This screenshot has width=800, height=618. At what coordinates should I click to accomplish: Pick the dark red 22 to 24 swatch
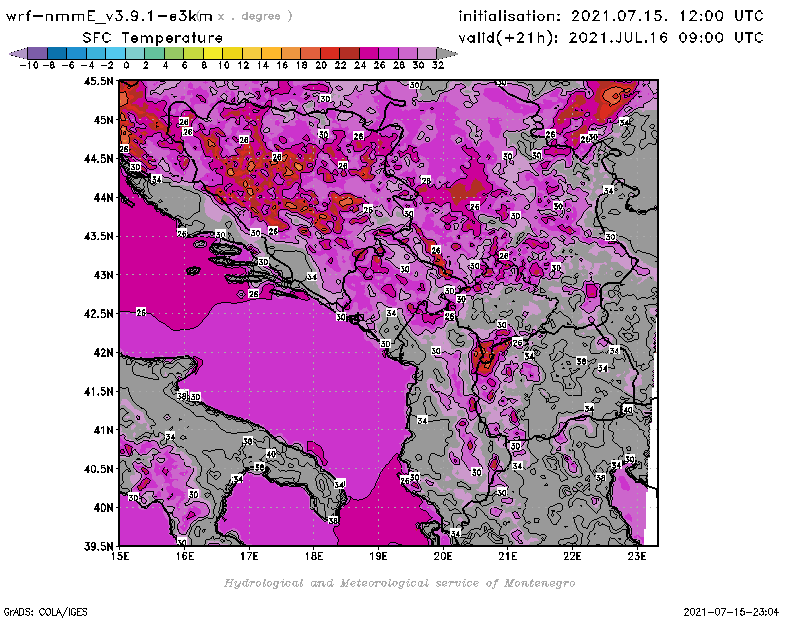[349, 53]
